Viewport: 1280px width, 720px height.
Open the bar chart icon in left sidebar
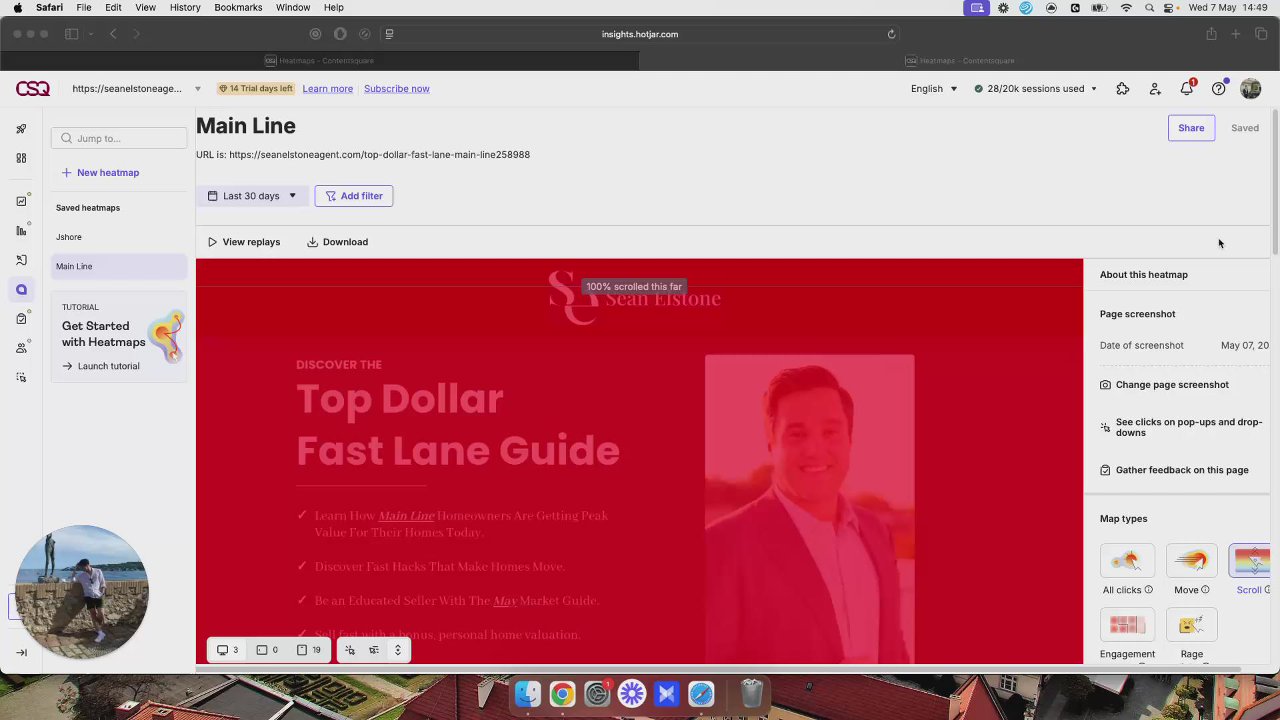[x=21, y=231]
